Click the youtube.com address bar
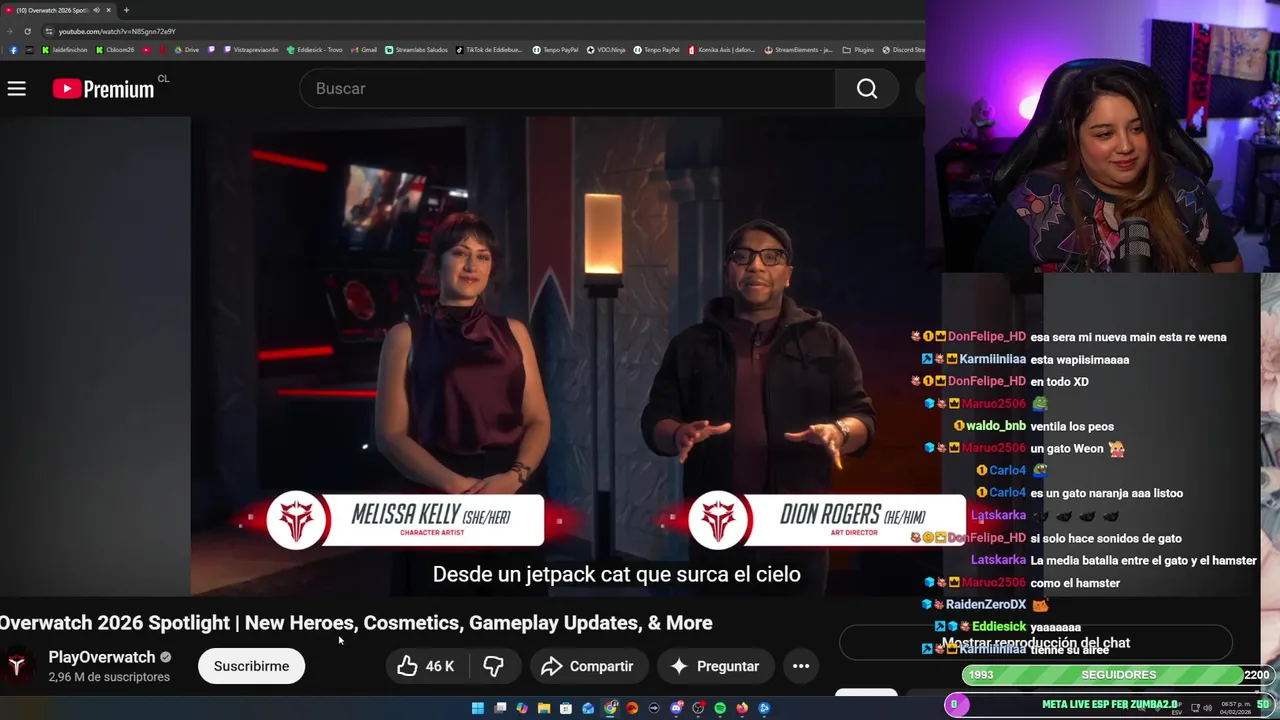The width and height of the screenshot is (1280, 720). point(480,32)
